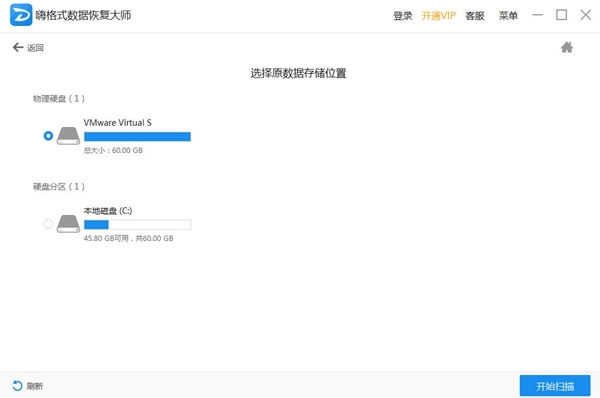The width and height of the screenshot is (600, 398).
Task: Open the 登录 login menu
Action: pos(403,16)
